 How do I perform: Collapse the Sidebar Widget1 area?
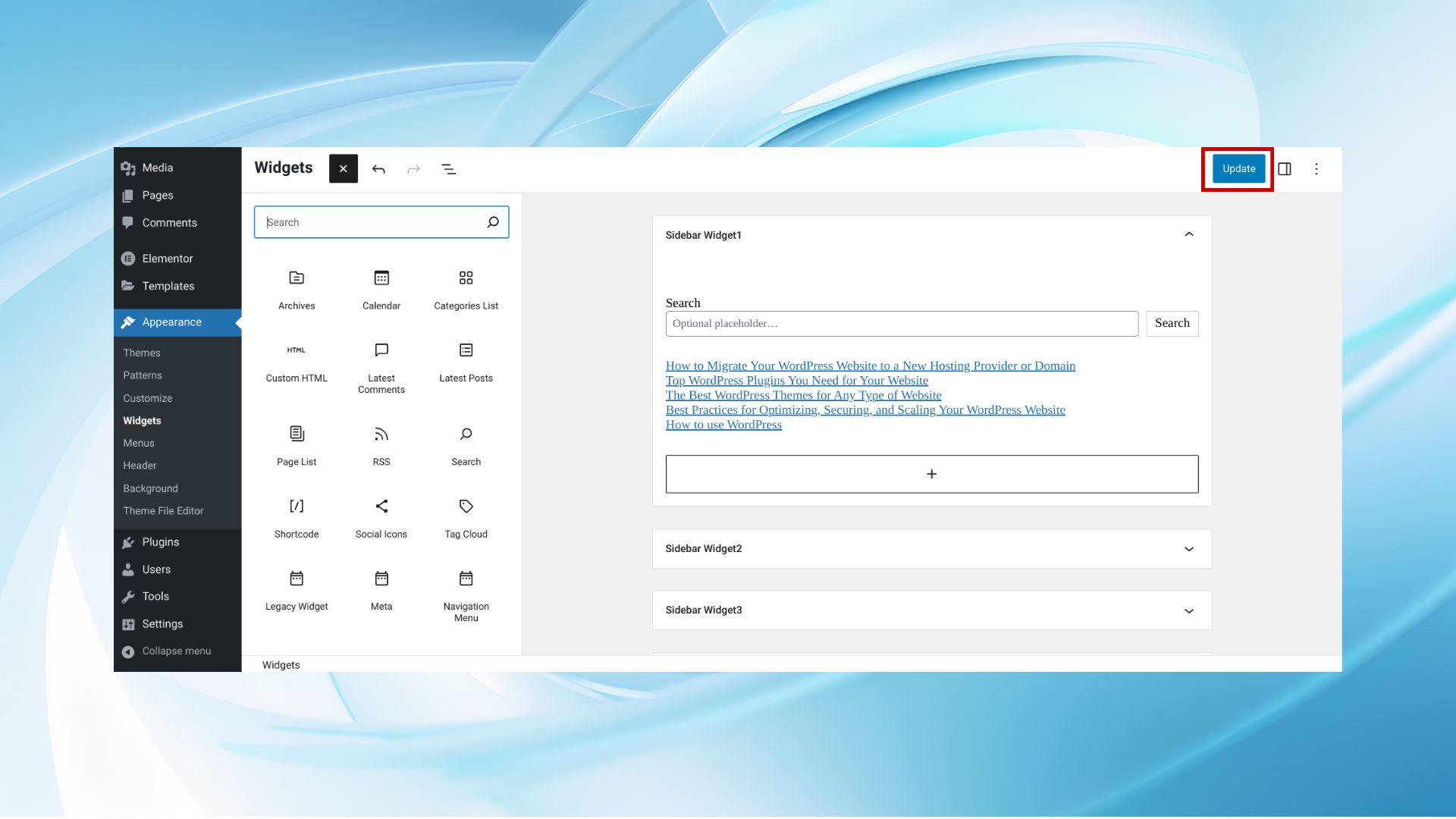pyautogui.click(x=1189, y=235)
